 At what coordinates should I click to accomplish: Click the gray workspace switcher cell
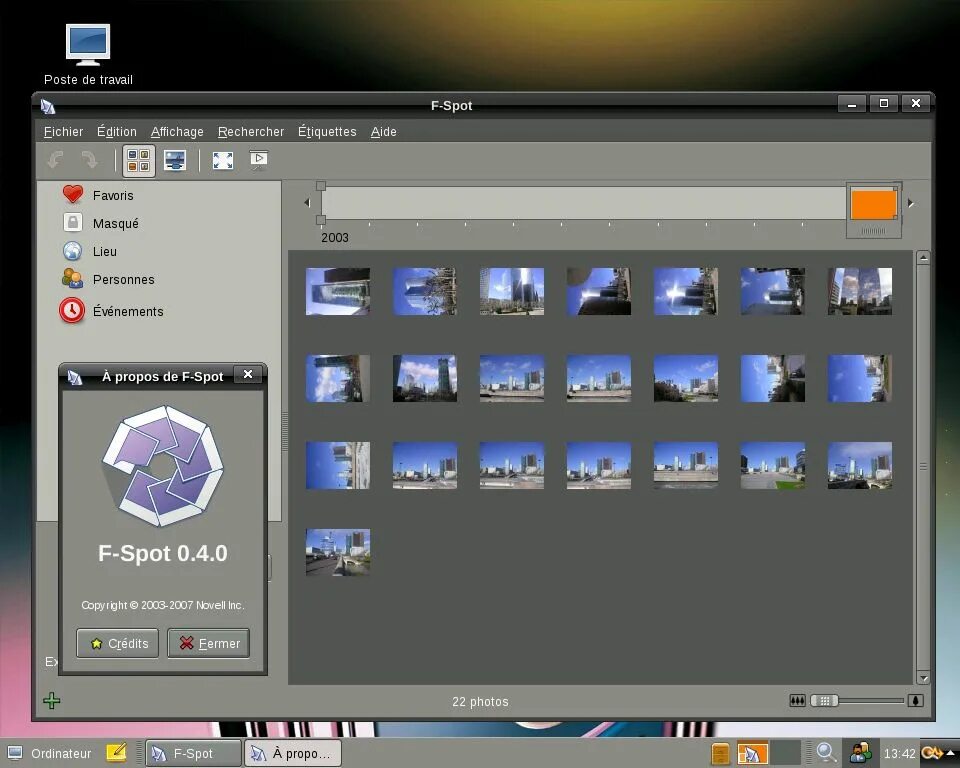pos(786,753)
